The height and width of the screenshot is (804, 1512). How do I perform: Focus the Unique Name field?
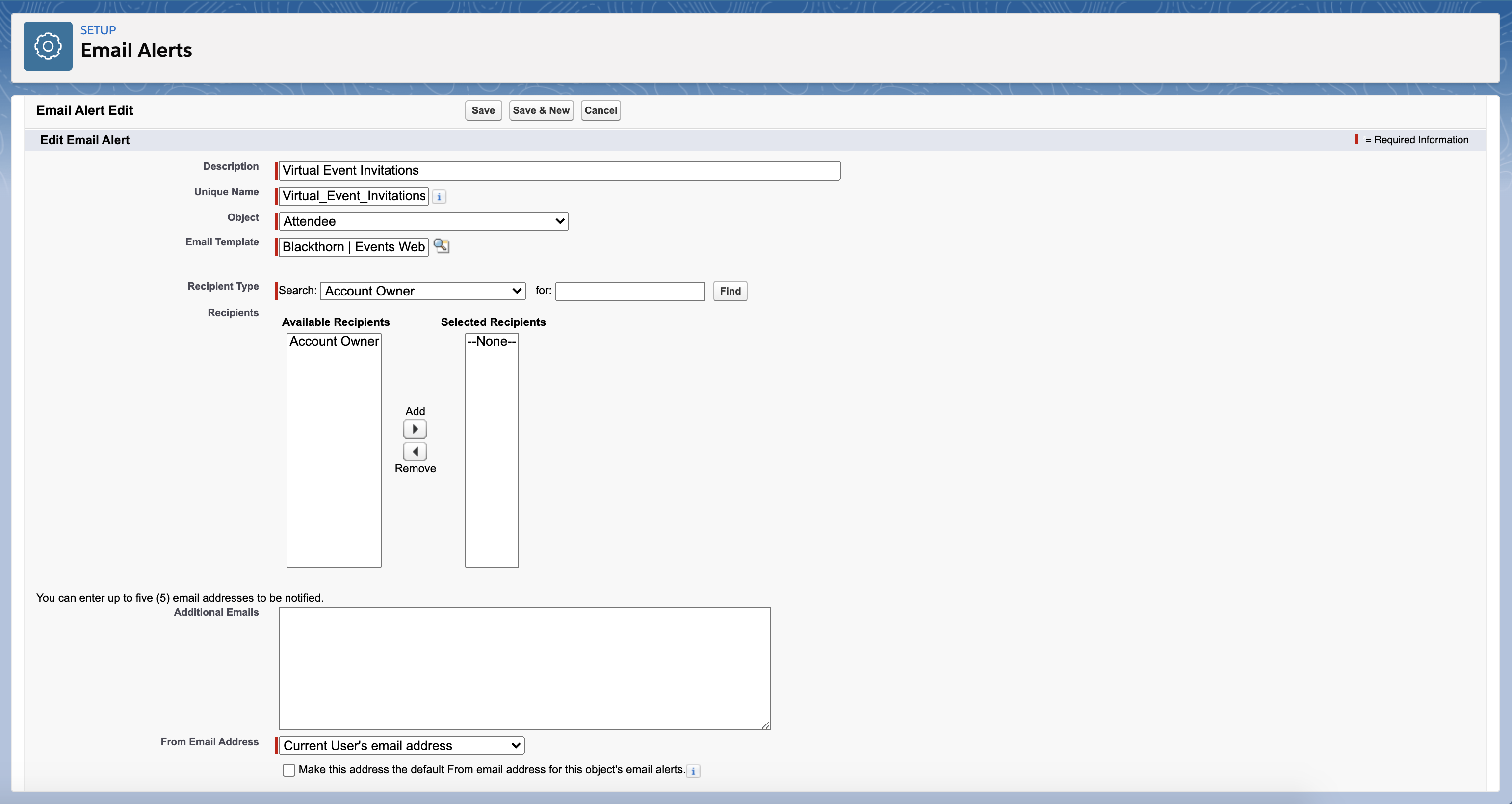click(353, 196)
